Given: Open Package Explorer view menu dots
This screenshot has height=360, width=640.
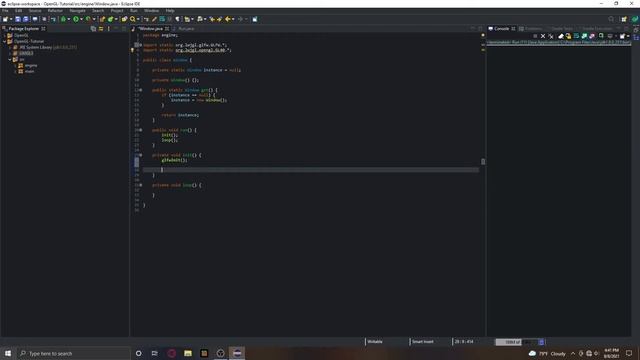Looking at the screenshot, I should 109,29.
